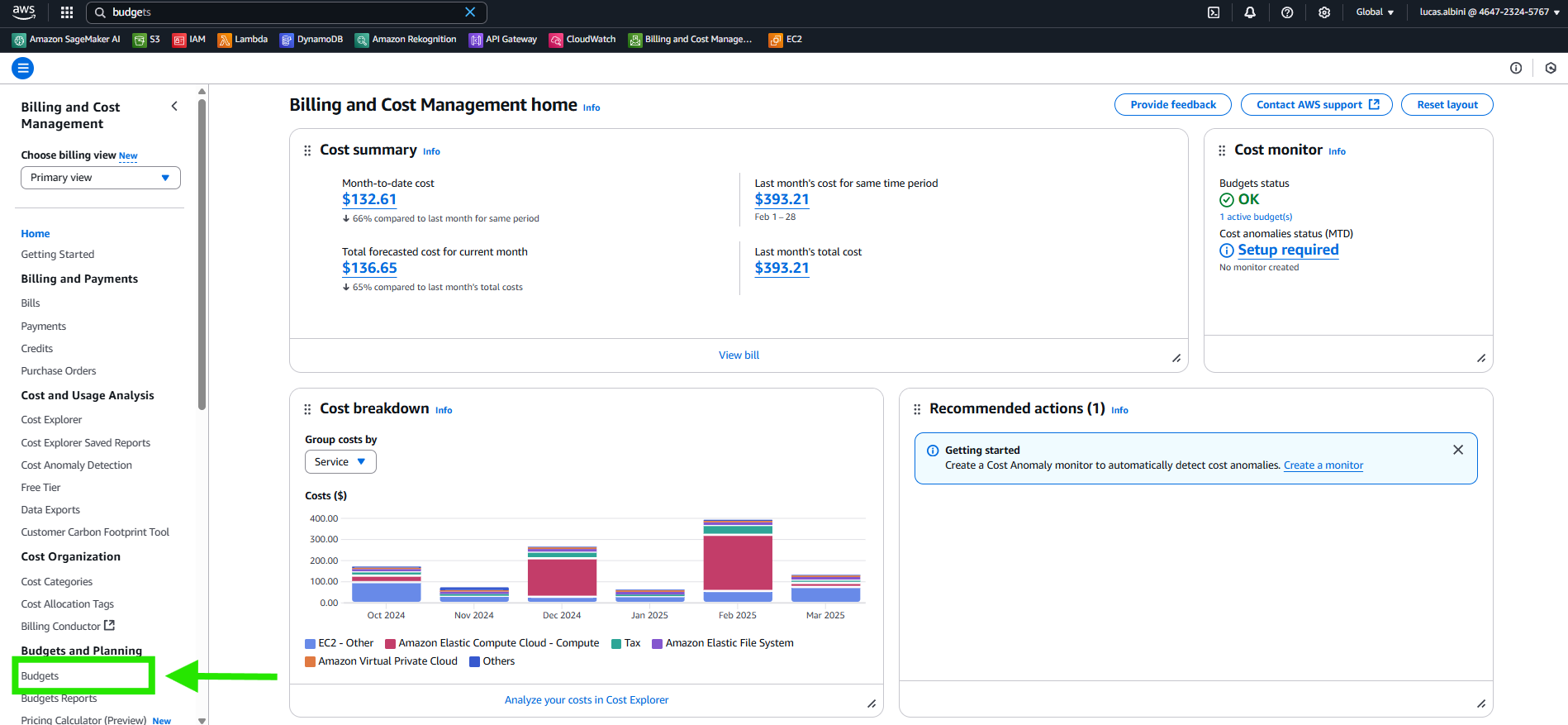Click Provide feedback button
The width and height of the screenshot is (1568, 725).
coord(1173,105)
